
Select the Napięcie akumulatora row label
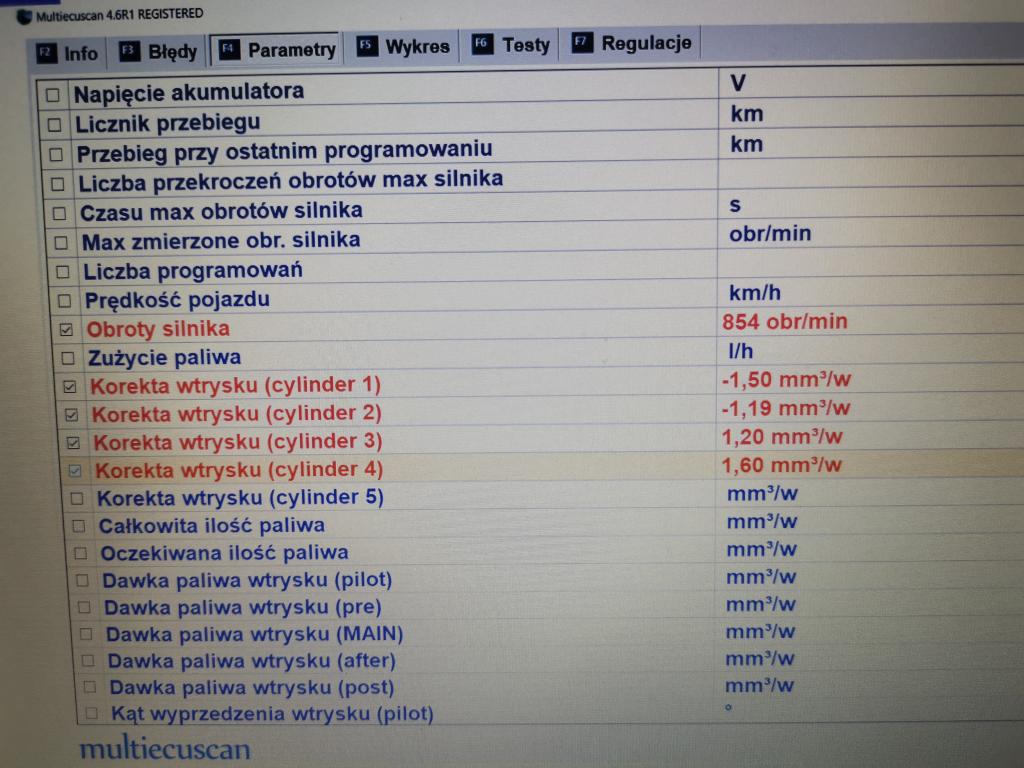click(x=189, y=93)
